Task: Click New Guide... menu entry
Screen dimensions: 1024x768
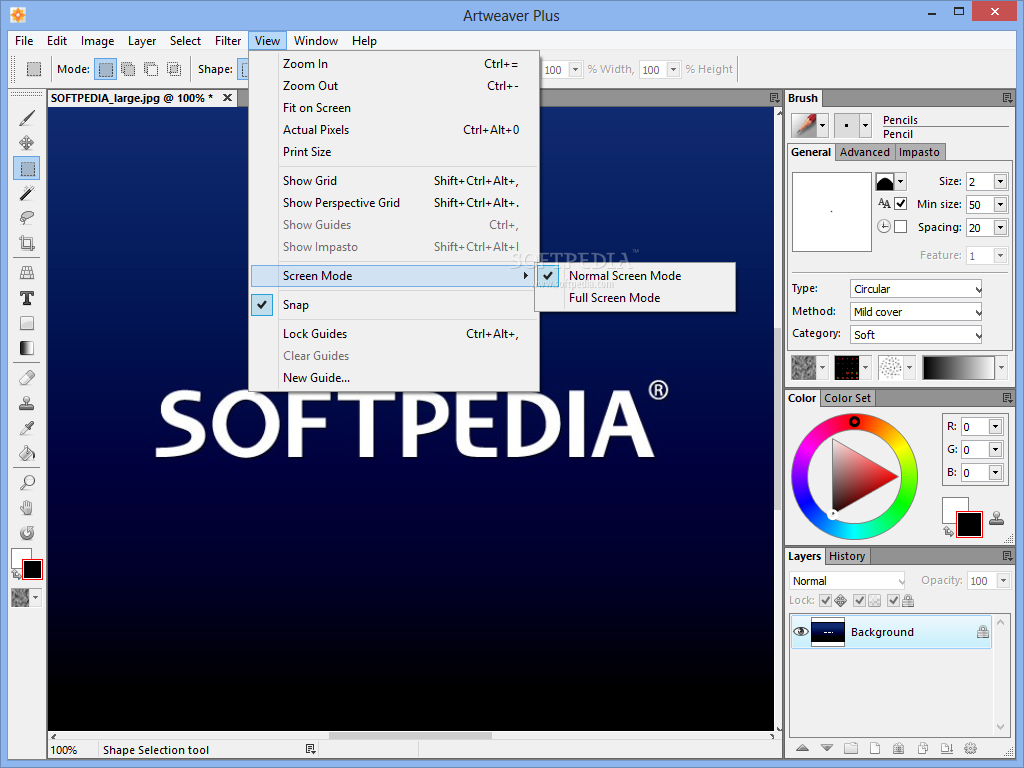Action: click(x=395, y=377)
